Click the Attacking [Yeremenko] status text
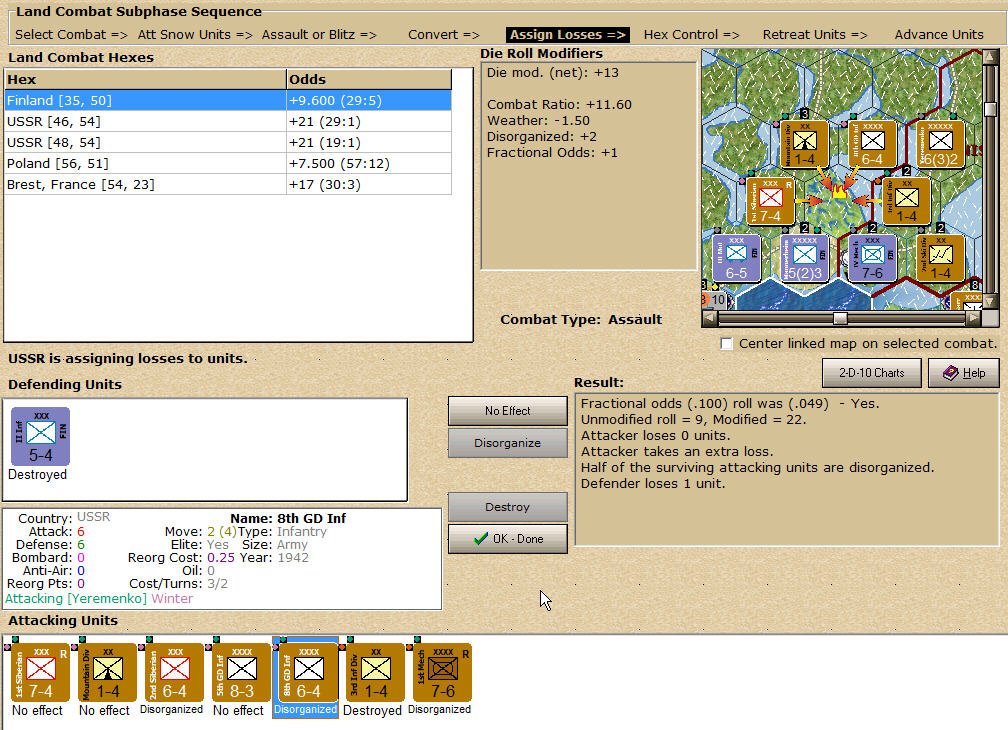The width and height of the screenshot is (1008, 730). (76, 599)
